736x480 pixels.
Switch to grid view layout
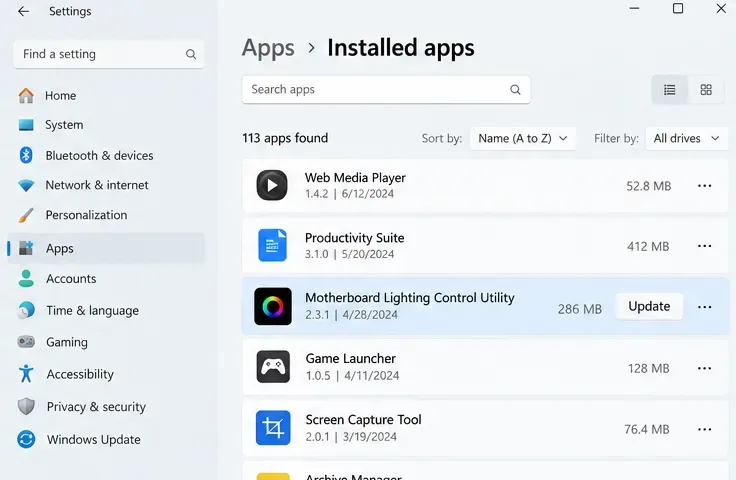[706, 90]
